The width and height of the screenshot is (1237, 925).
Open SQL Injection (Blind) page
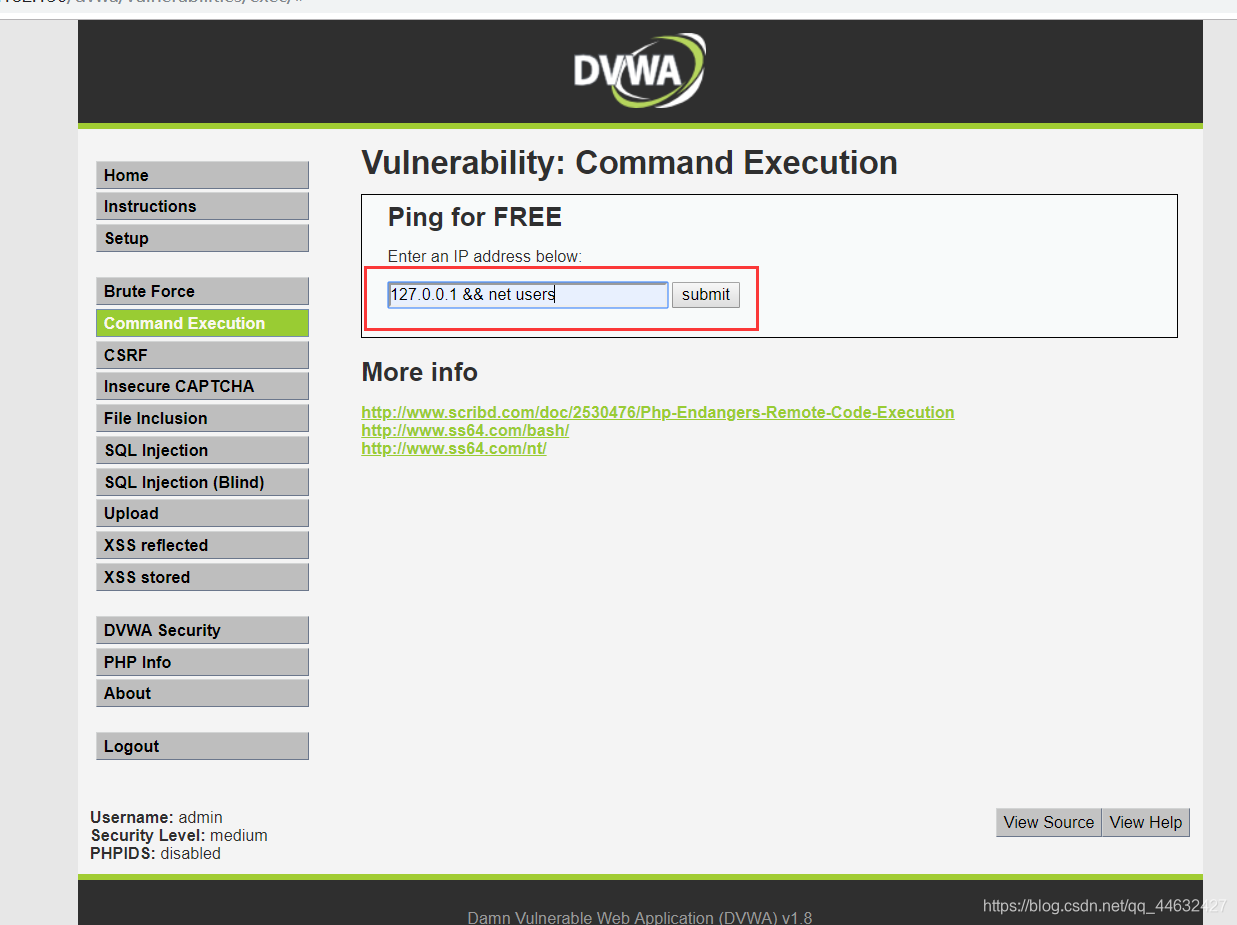pyautogui.click(x=202, y=482)
